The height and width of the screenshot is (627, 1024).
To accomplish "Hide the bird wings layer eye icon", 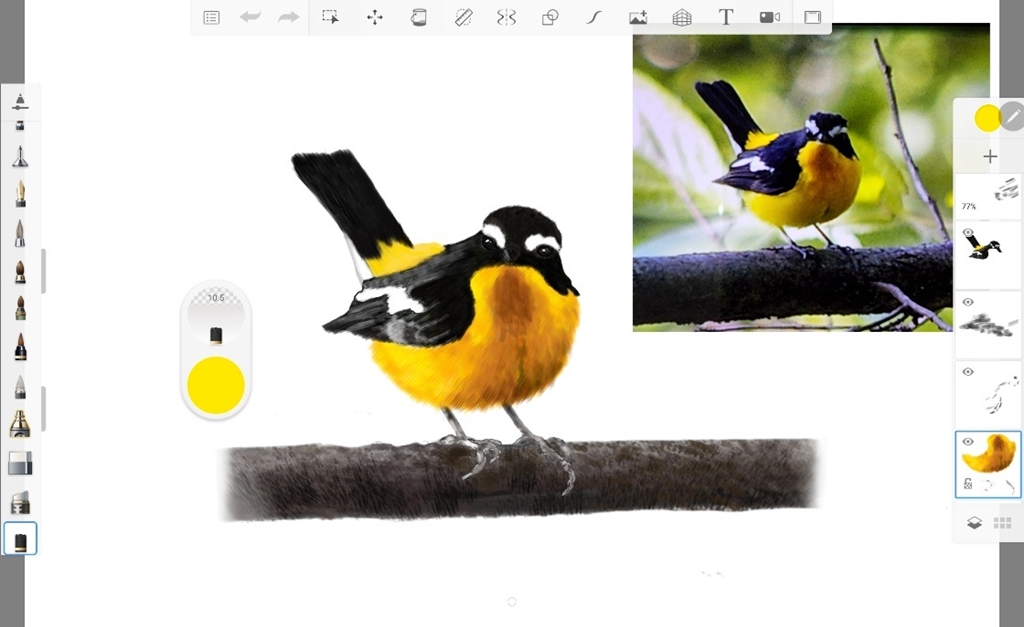I will pyautogui.click(x=968, y=233).
